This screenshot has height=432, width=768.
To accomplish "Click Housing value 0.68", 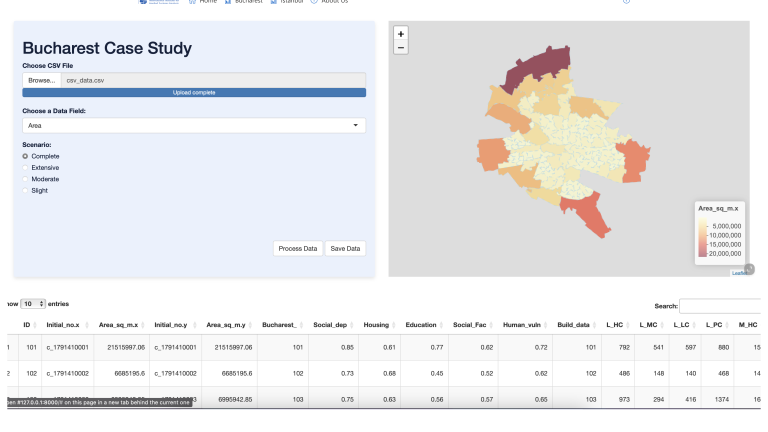I will 389,373.
